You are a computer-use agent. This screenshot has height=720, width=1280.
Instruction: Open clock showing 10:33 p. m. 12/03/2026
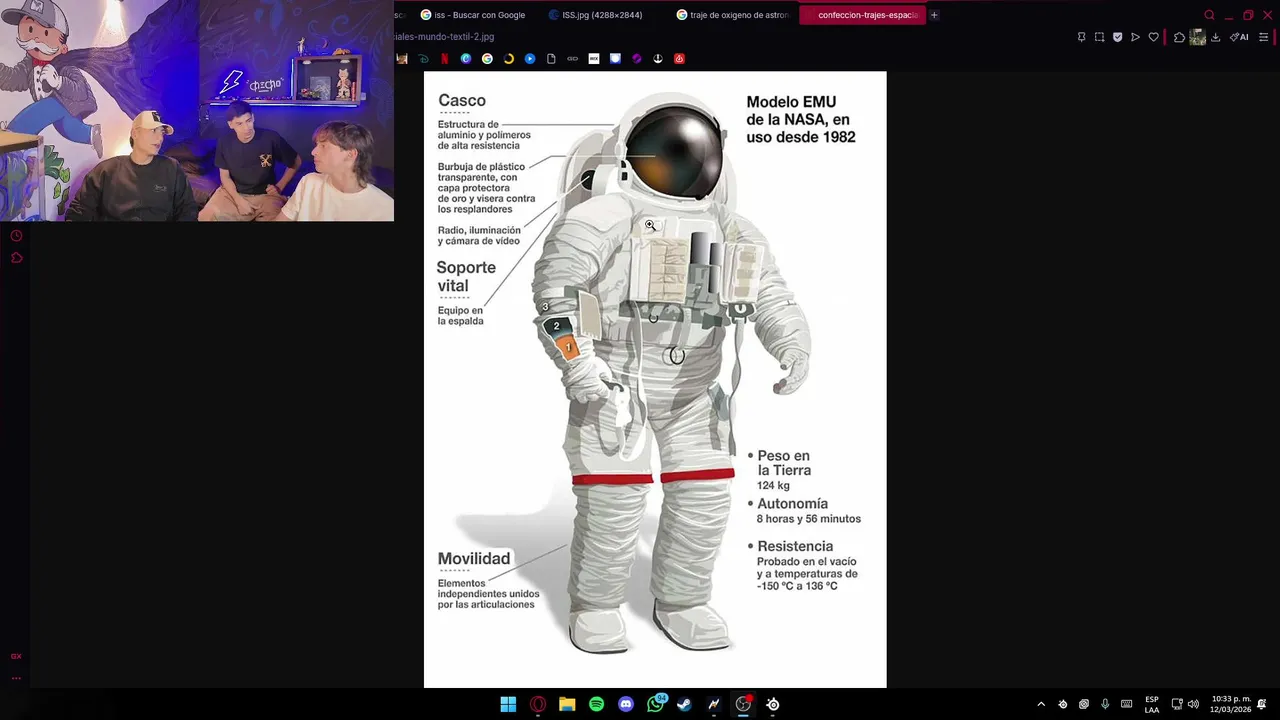coord(1230,704)
